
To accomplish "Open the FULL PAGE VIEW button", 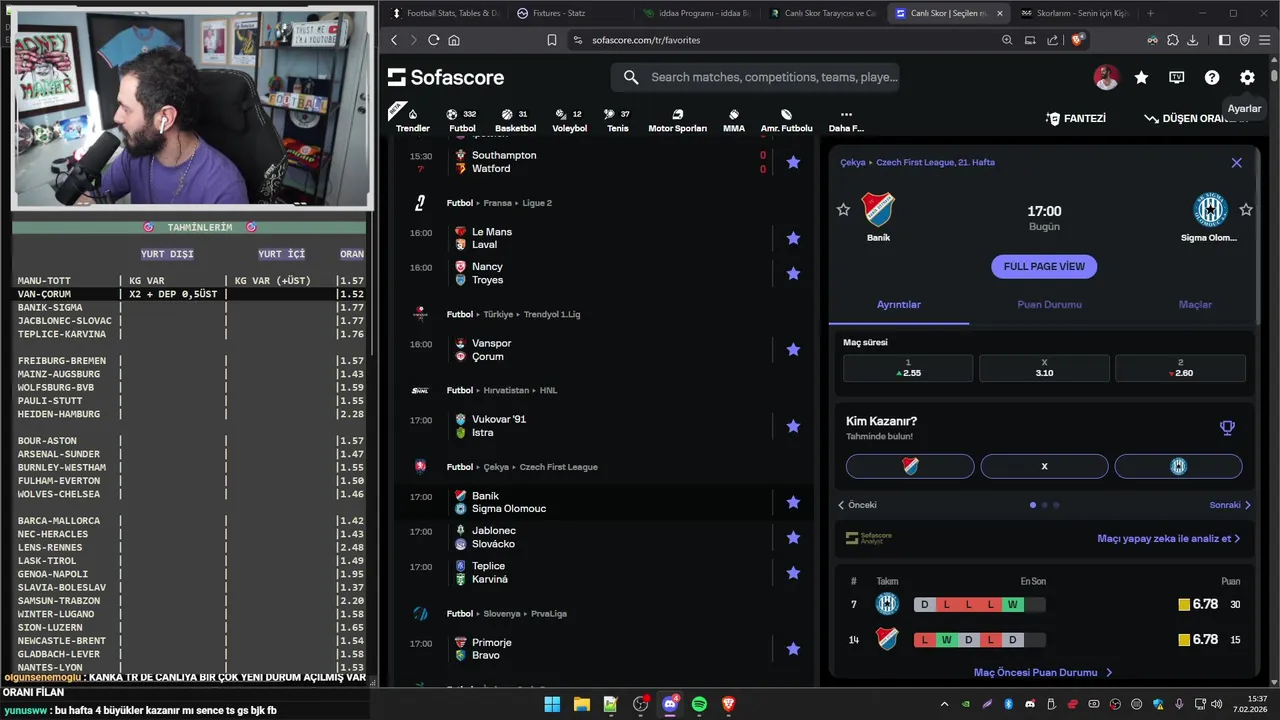I will click(1044, 267).
